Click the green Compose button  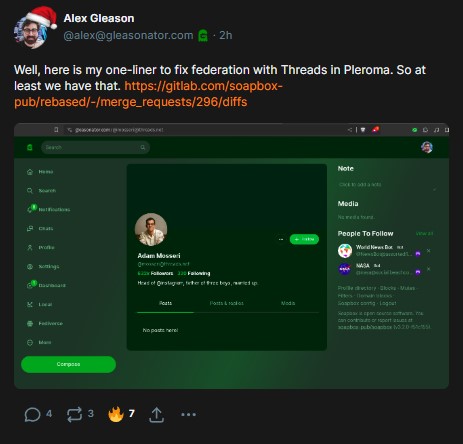tap(68, 364)
